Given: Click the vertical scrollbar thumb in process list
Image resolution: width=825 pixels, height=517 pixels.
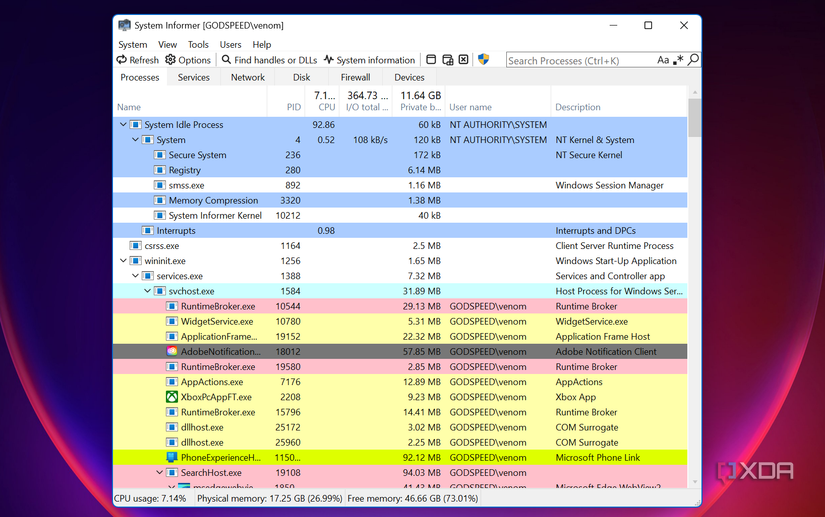Looking at the screenshot, I should click(695, 118).
